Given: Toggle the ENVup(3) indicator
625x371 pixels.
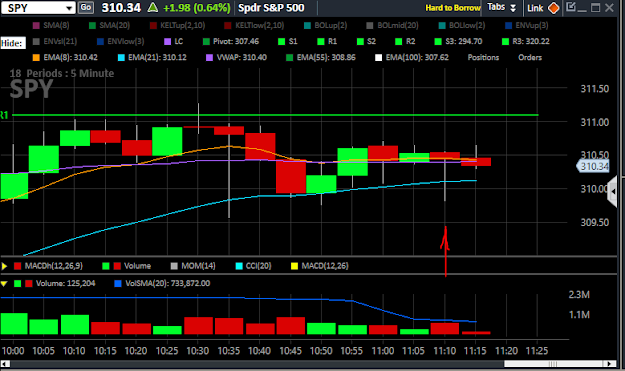Looking at the screenshot, I should [x=527, y=26].
